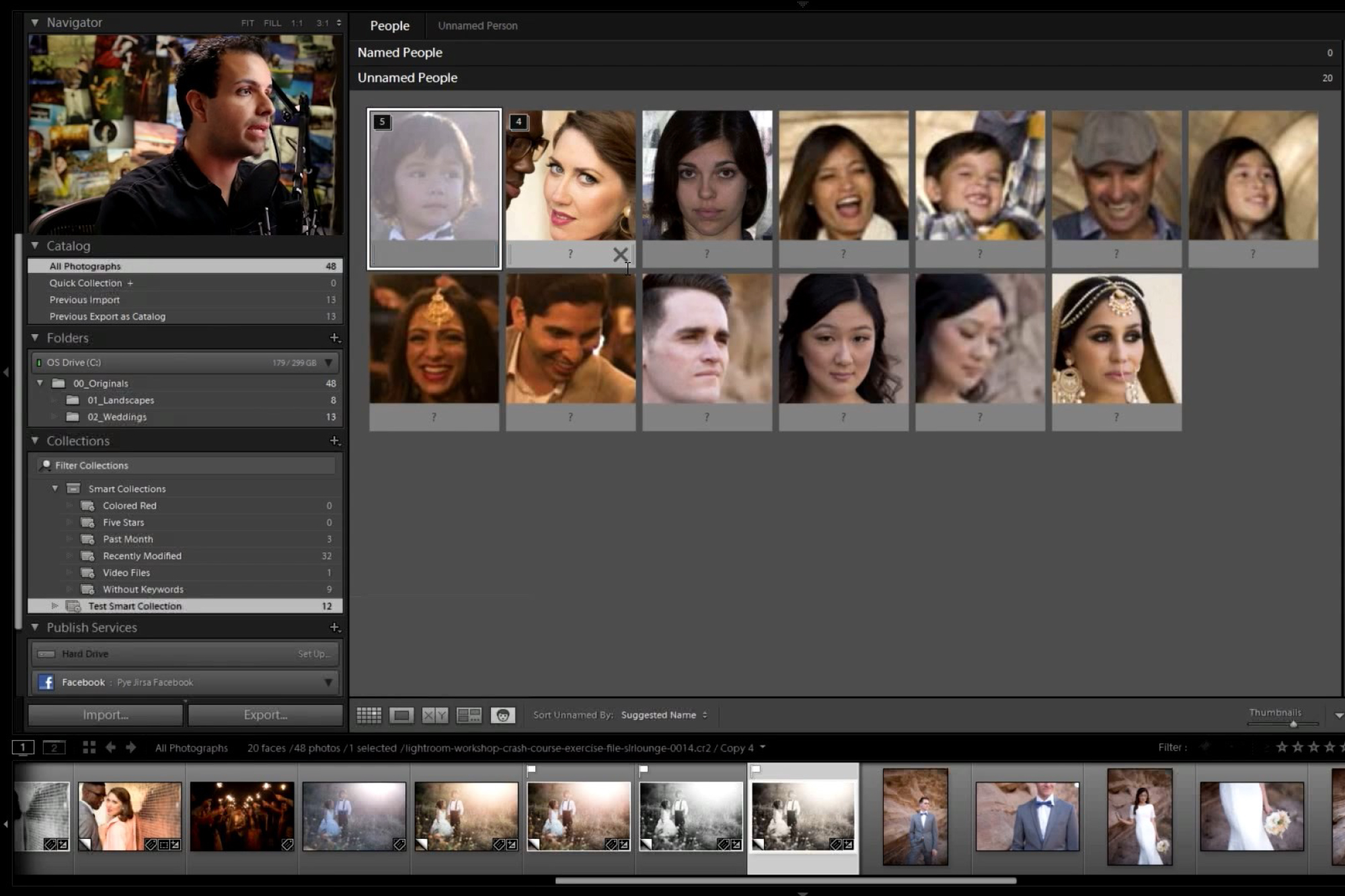Open the Sort Unnamed By Suggested Name dropdown
1345x896 pixels.
click(x=664, y=715)
